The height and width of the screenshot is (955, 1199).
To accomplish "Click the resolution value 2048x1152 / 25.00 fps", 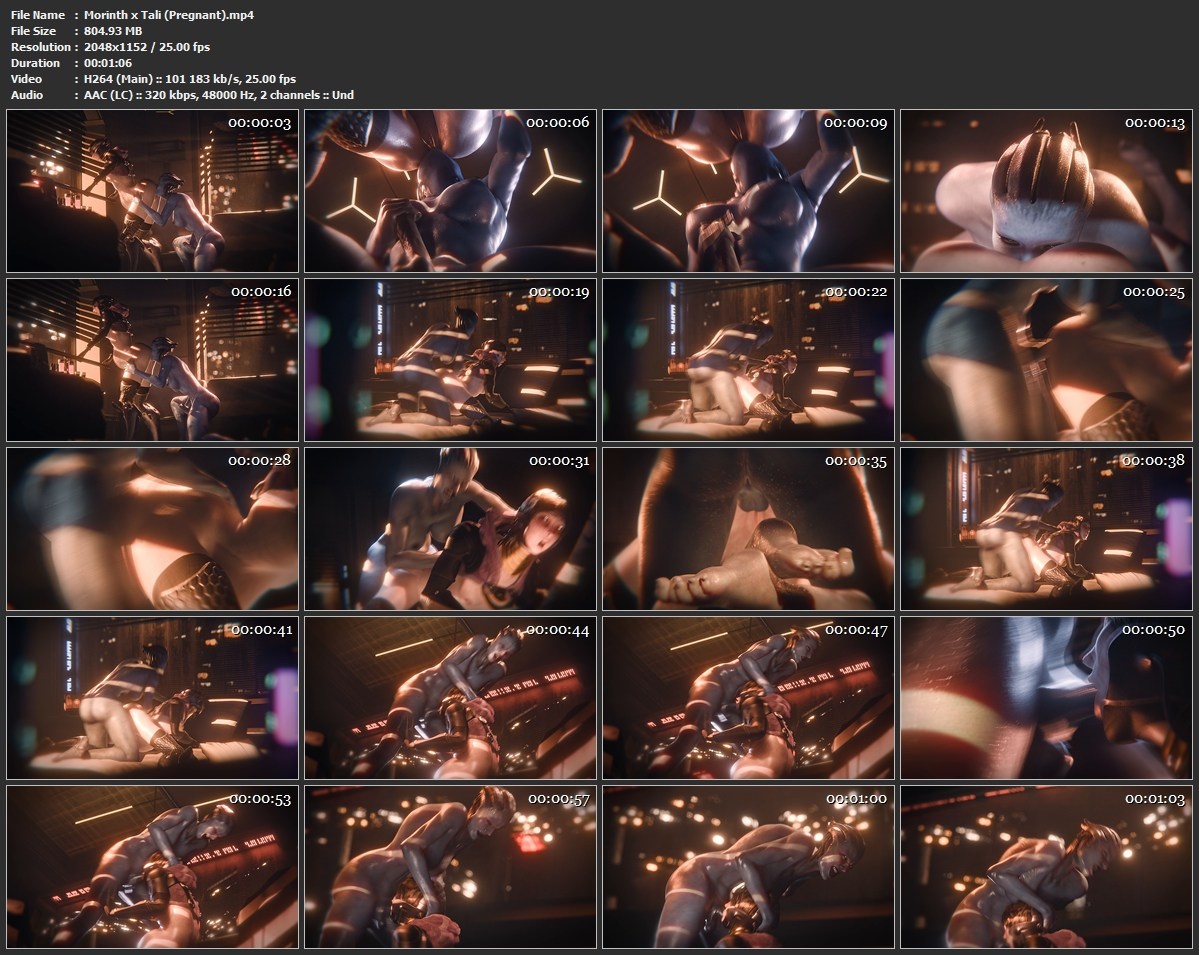I will point(147,47).
